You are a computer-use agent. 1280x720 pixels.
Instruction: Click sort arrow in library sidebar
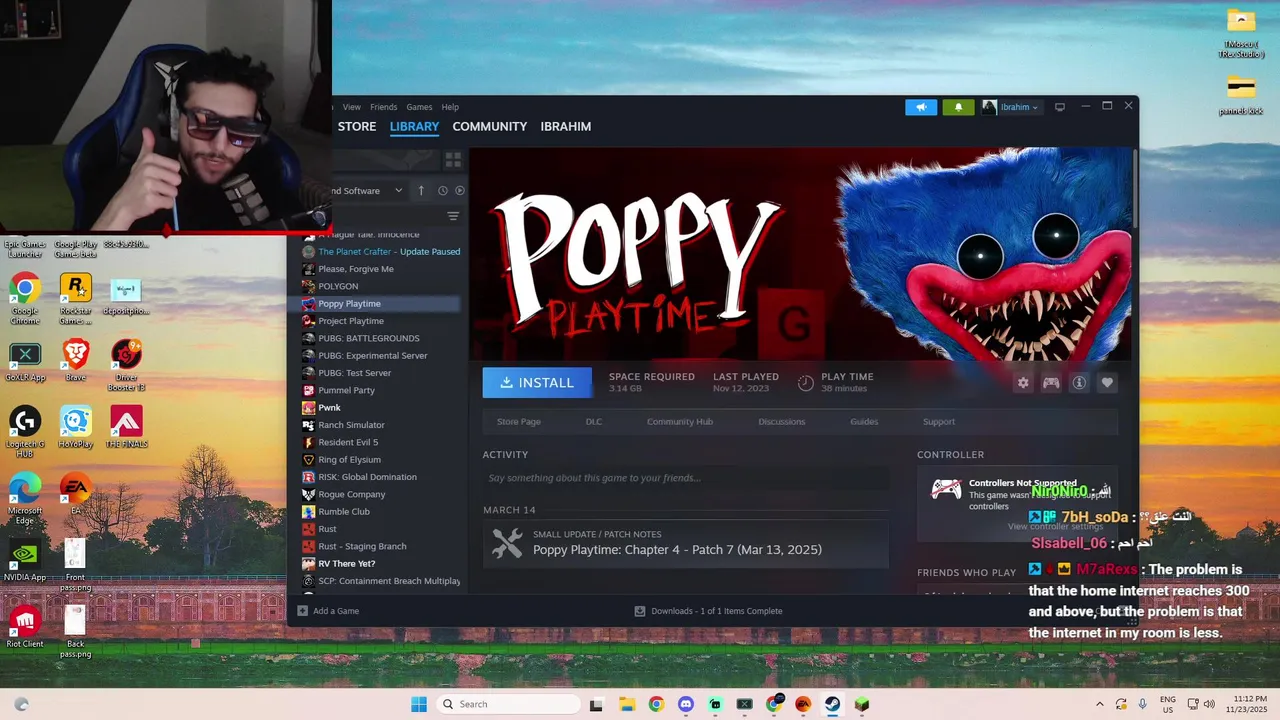pos(421,191)
